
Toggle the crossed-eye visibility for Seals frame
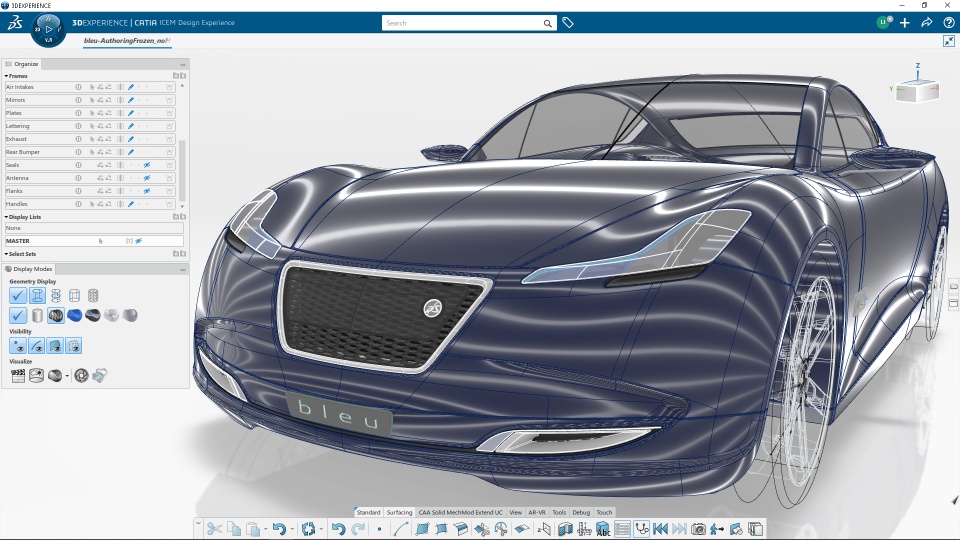(146, 165)
